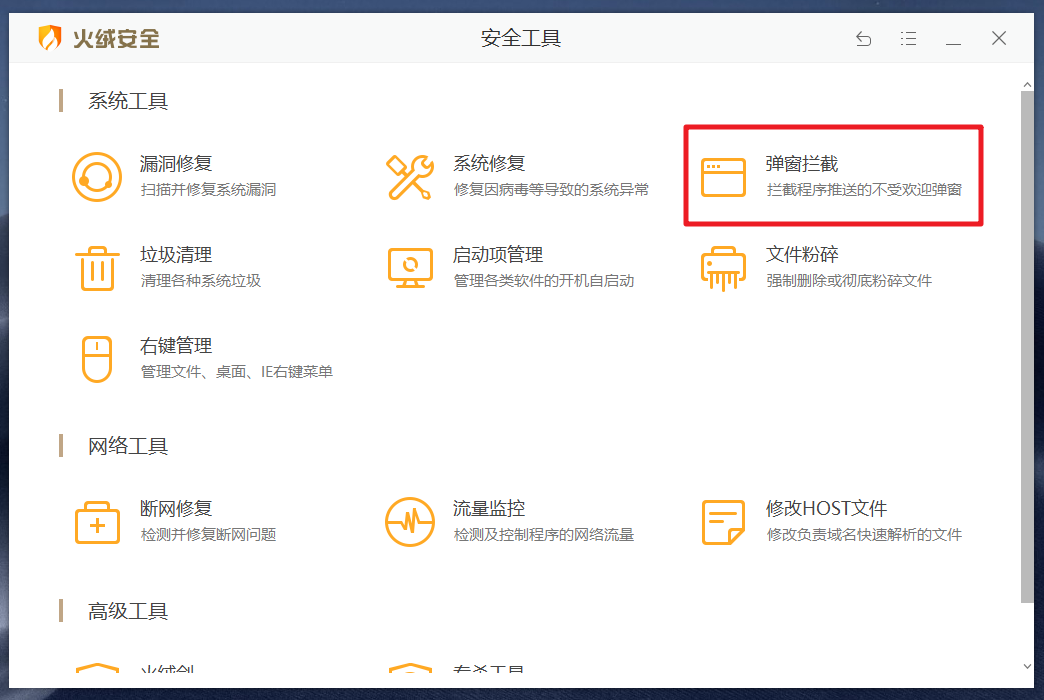Click the 火绒安全 brand name text
The image size is (1044, 700).
click(117, 38)
